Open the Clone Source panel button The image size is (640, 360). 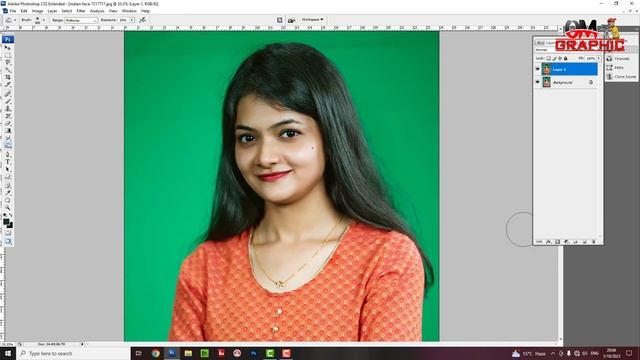pyautogui.click(x=621, y=76)
